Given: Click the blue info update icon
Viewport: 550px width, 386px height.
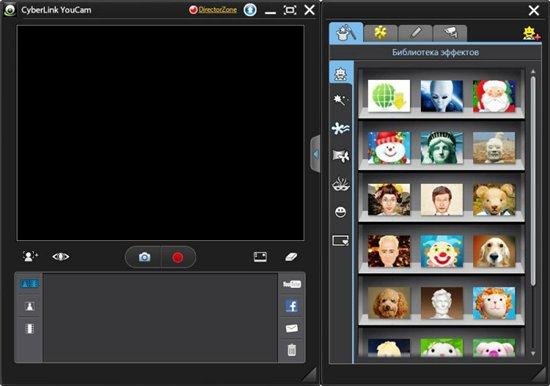Looking at the screenshot, I should click(250, 10).
